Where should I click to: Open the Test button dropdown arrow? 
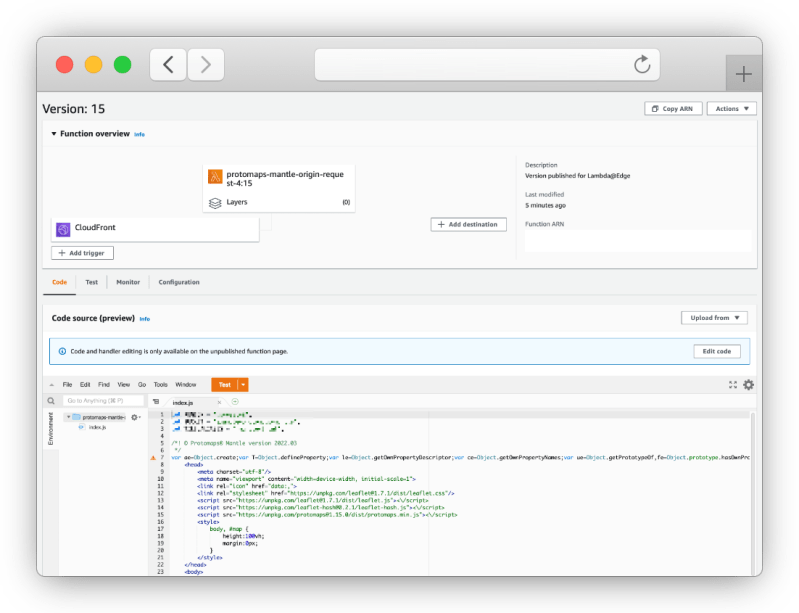coord(243,385)
